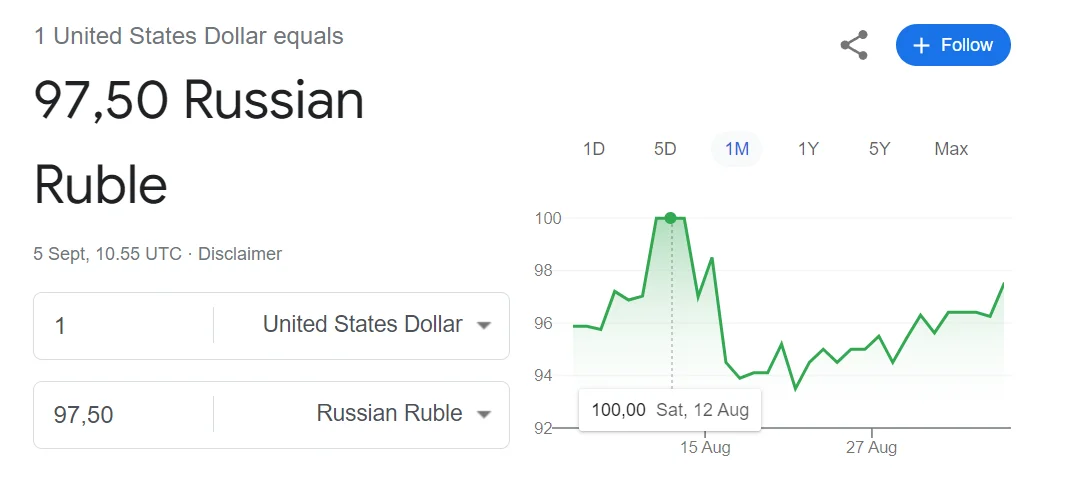1070x479 pixels.
Task: Switch chart to 5D range
Action: point(665,149)
